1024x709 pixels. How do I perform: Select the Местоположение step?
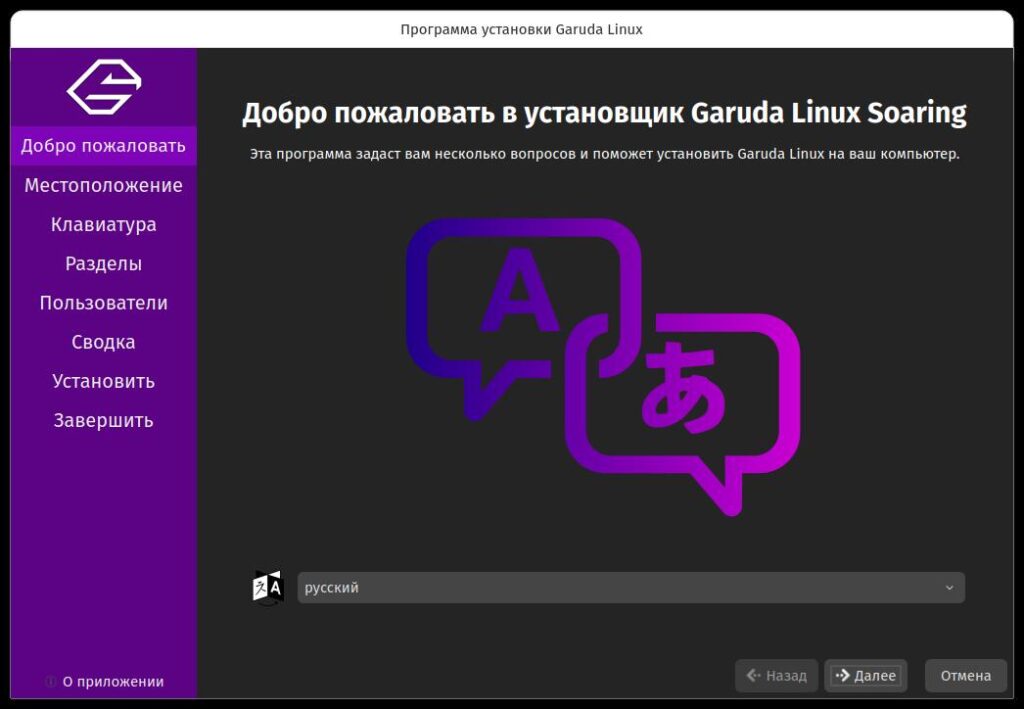tap(103, 185)
